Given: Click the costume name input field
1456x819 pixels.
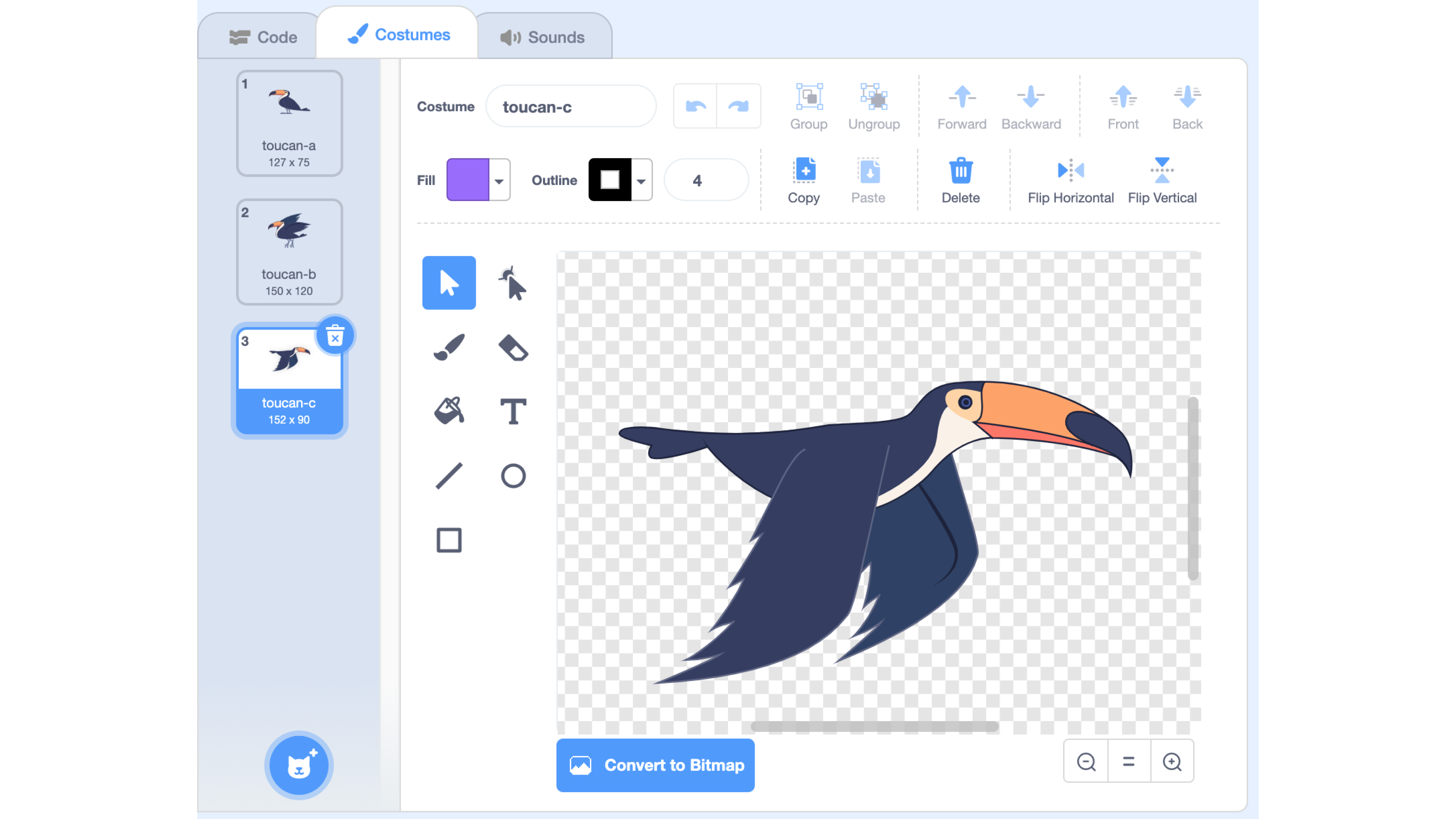Looking at the screenshot, I should (x=571, y=107).
